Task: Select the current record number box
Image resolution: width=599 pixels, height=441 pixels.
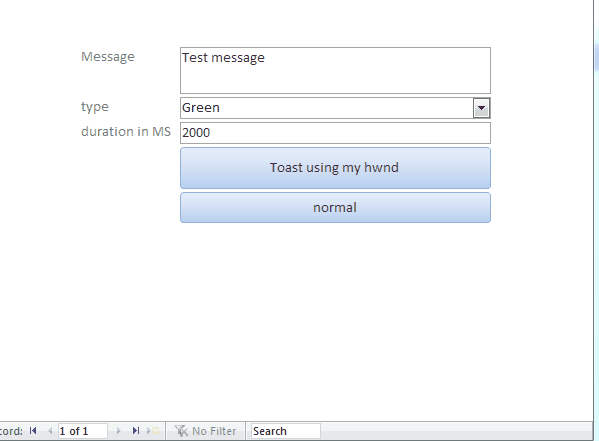Action: tap(83, 431)
